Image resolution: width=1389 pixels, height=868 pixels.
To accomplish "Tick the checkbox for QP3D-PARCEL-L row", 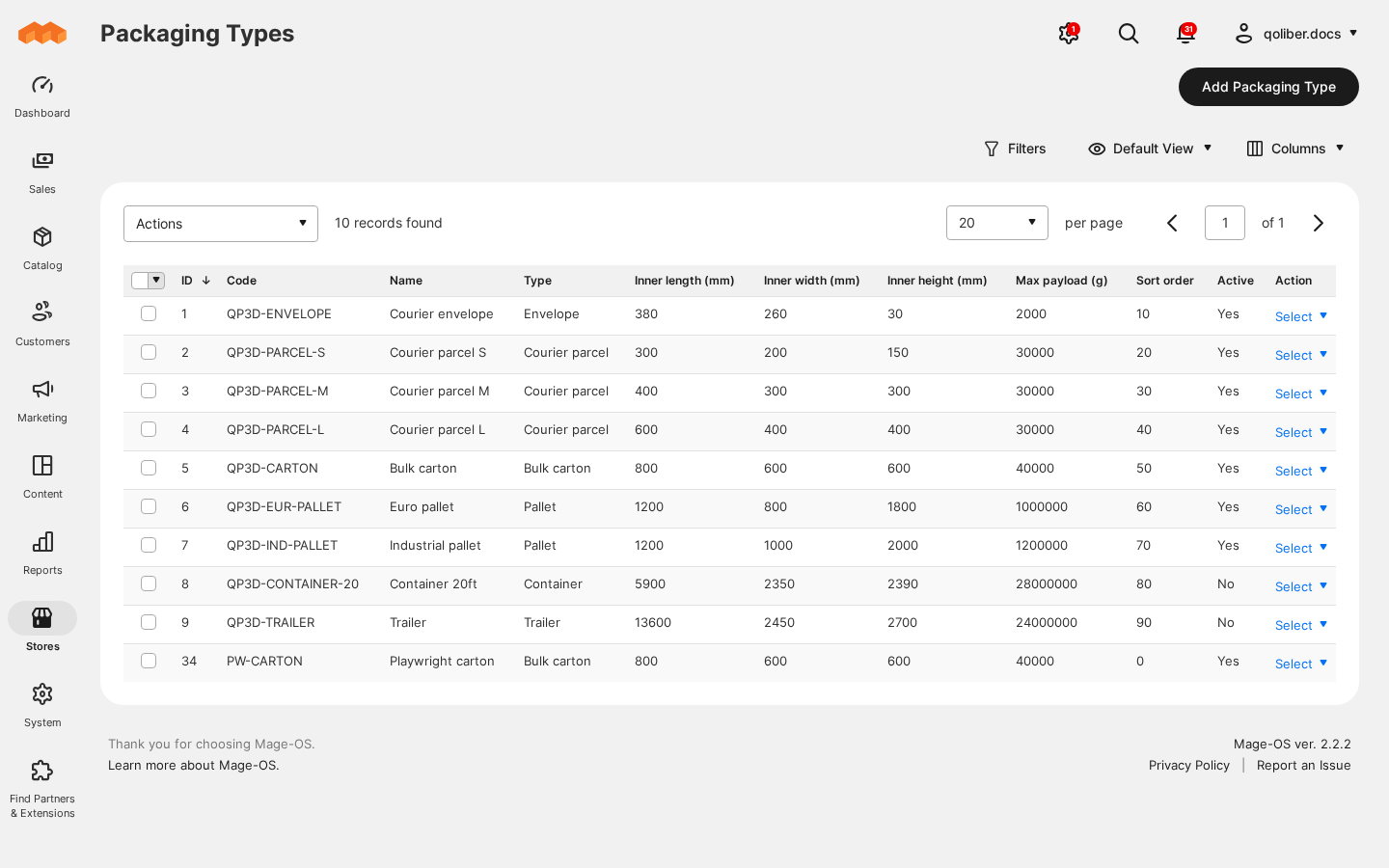I will click(x=149, y=429).
